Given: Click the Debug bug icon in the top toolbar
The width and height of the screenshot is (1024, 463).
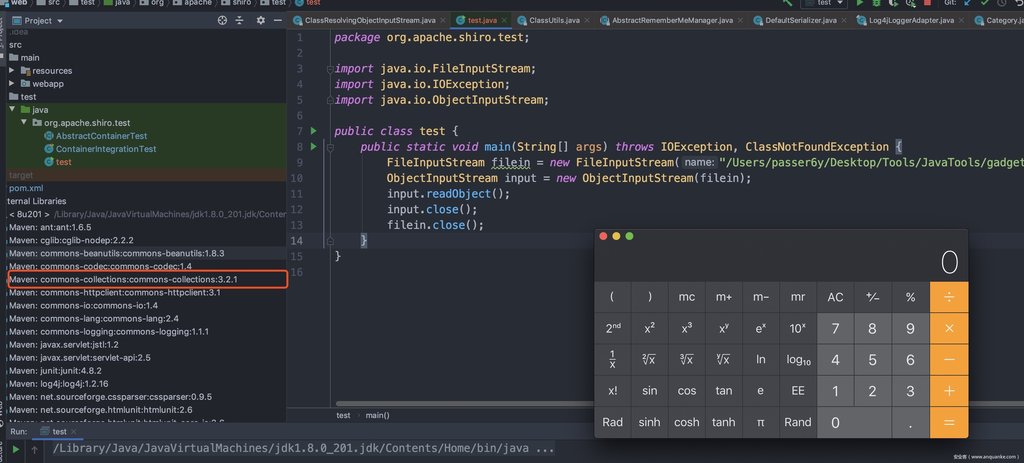Looking at the screenshot, I should point(876,3).
